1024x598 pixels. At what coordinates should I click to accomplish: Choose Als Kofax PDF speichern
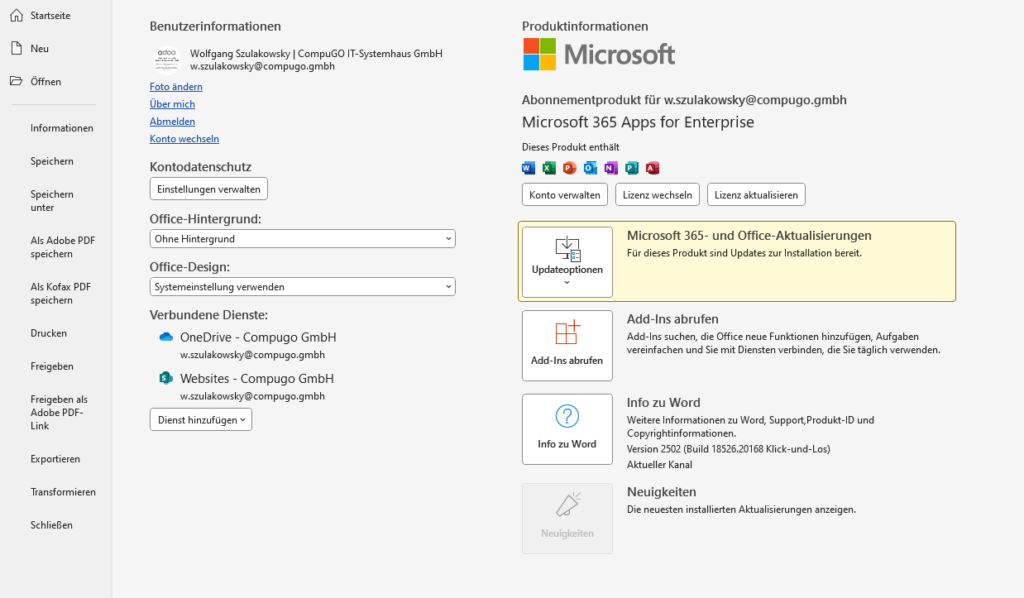[x=61, y=293]
